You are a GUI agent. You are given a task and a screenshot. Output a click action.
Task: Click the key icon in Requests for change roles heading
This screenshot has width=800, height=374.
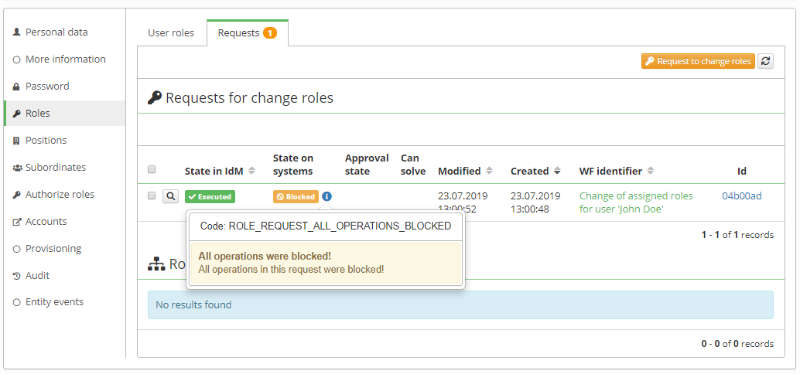pyautogui.click(x=155, y=97)
